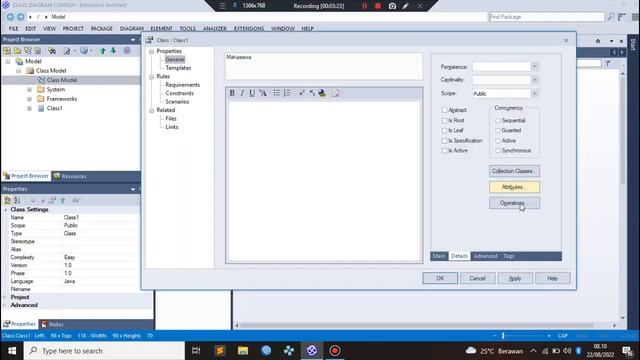Toggle italic in the notes editor
640x360 pixels.
pyautogui.click(x=242, y=93)
